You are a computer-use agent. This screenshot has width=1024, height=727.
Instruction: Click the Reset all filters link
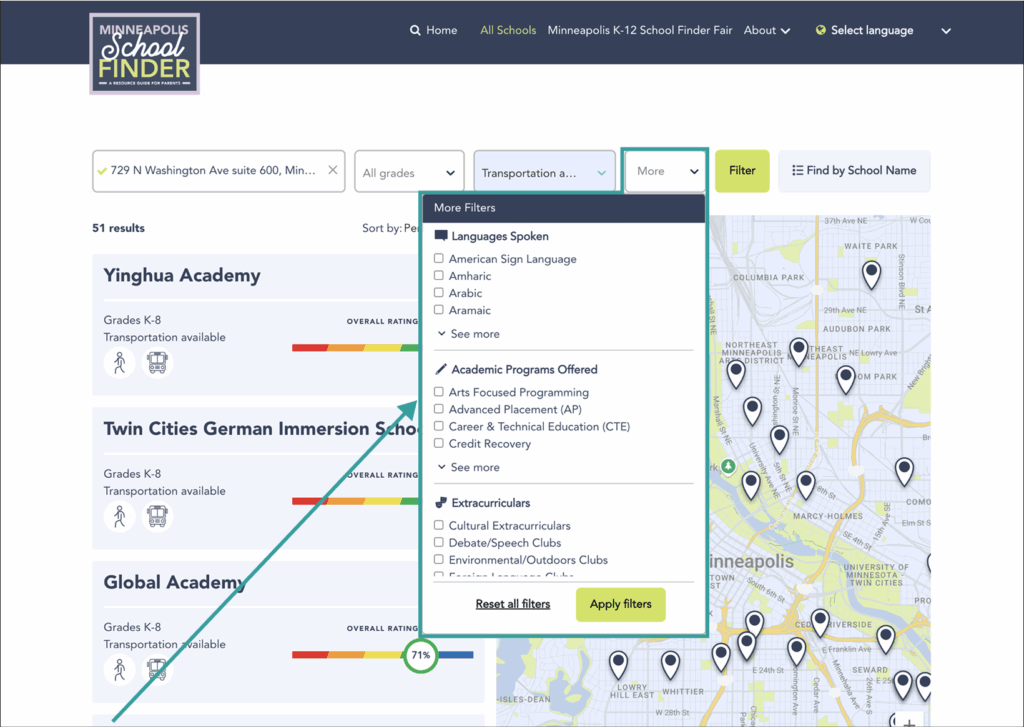pos(512,604)
